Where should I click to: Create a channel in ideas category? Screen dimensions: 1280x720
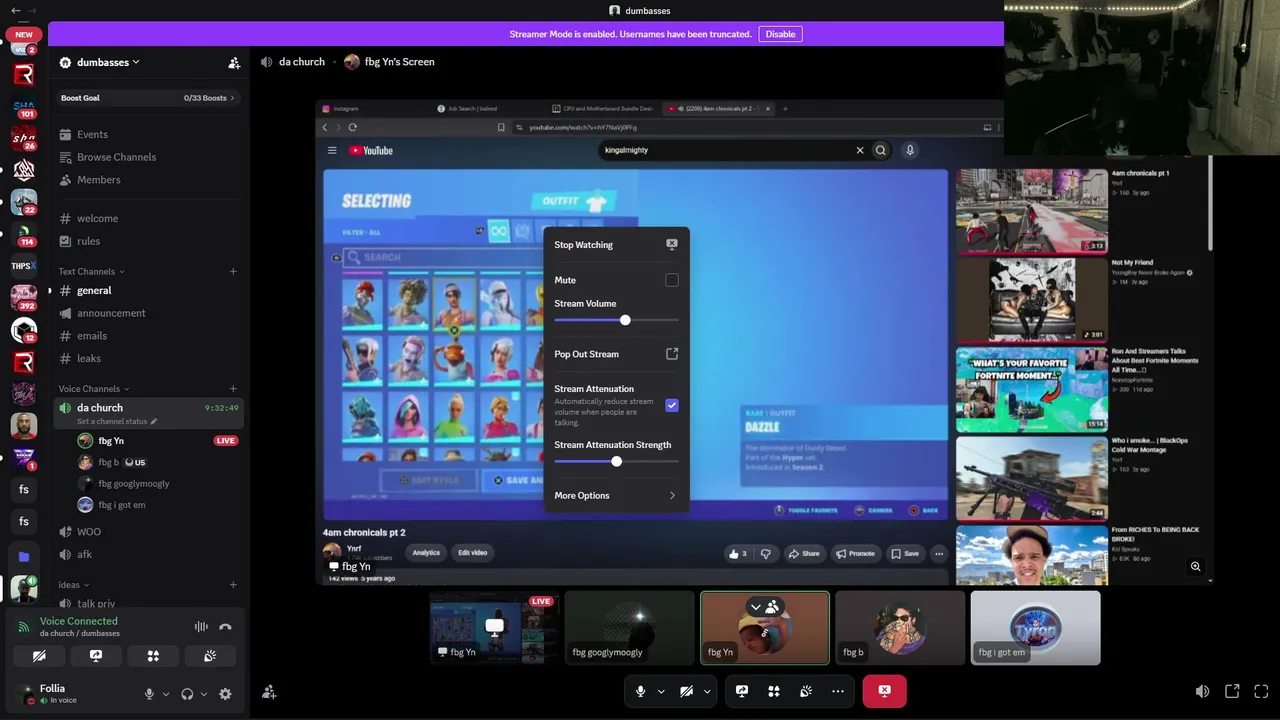pyautogui.click(x=233, y=585)
